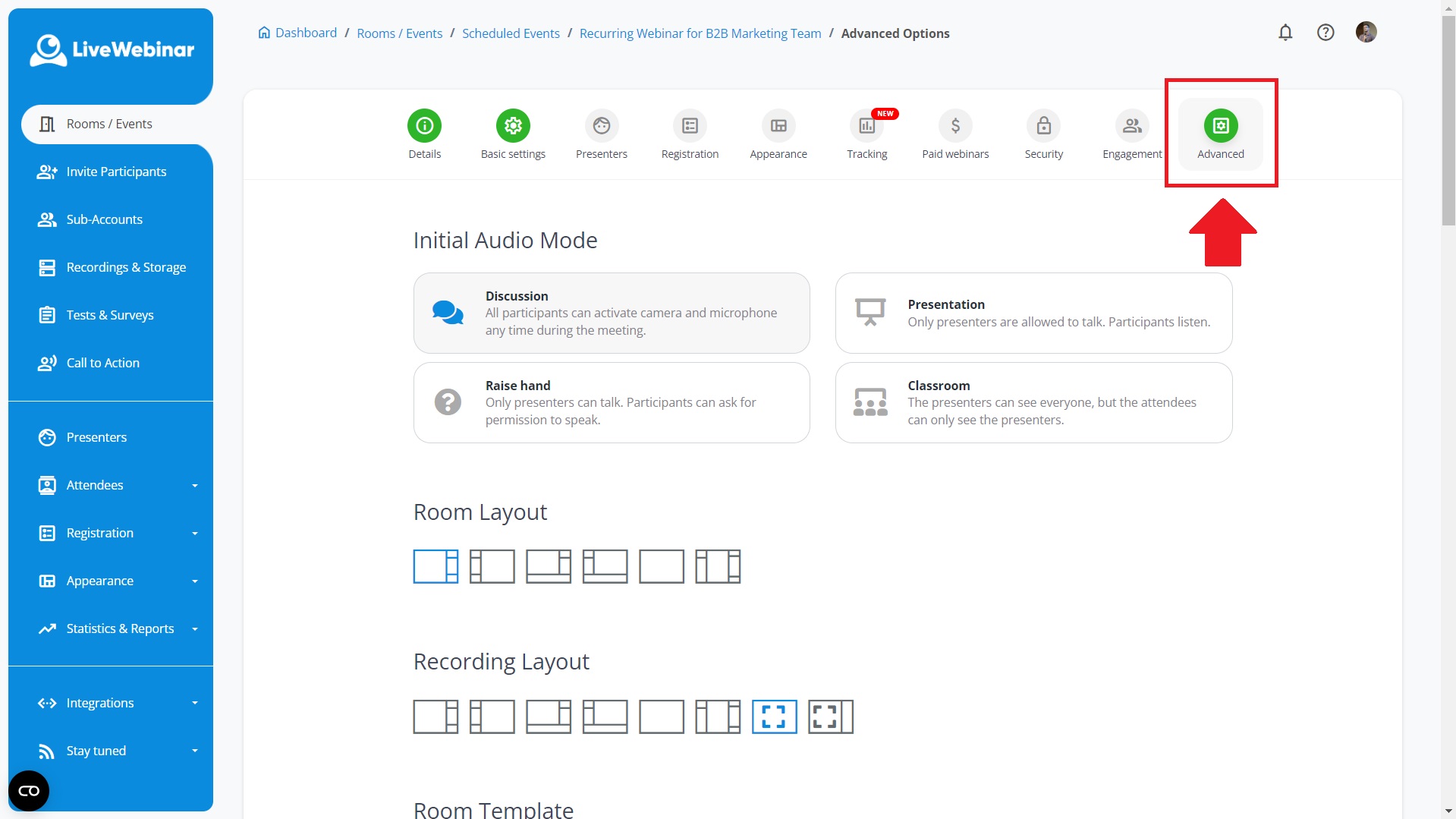
Task: Click the help question mark icon
Action: (1325, 33)
